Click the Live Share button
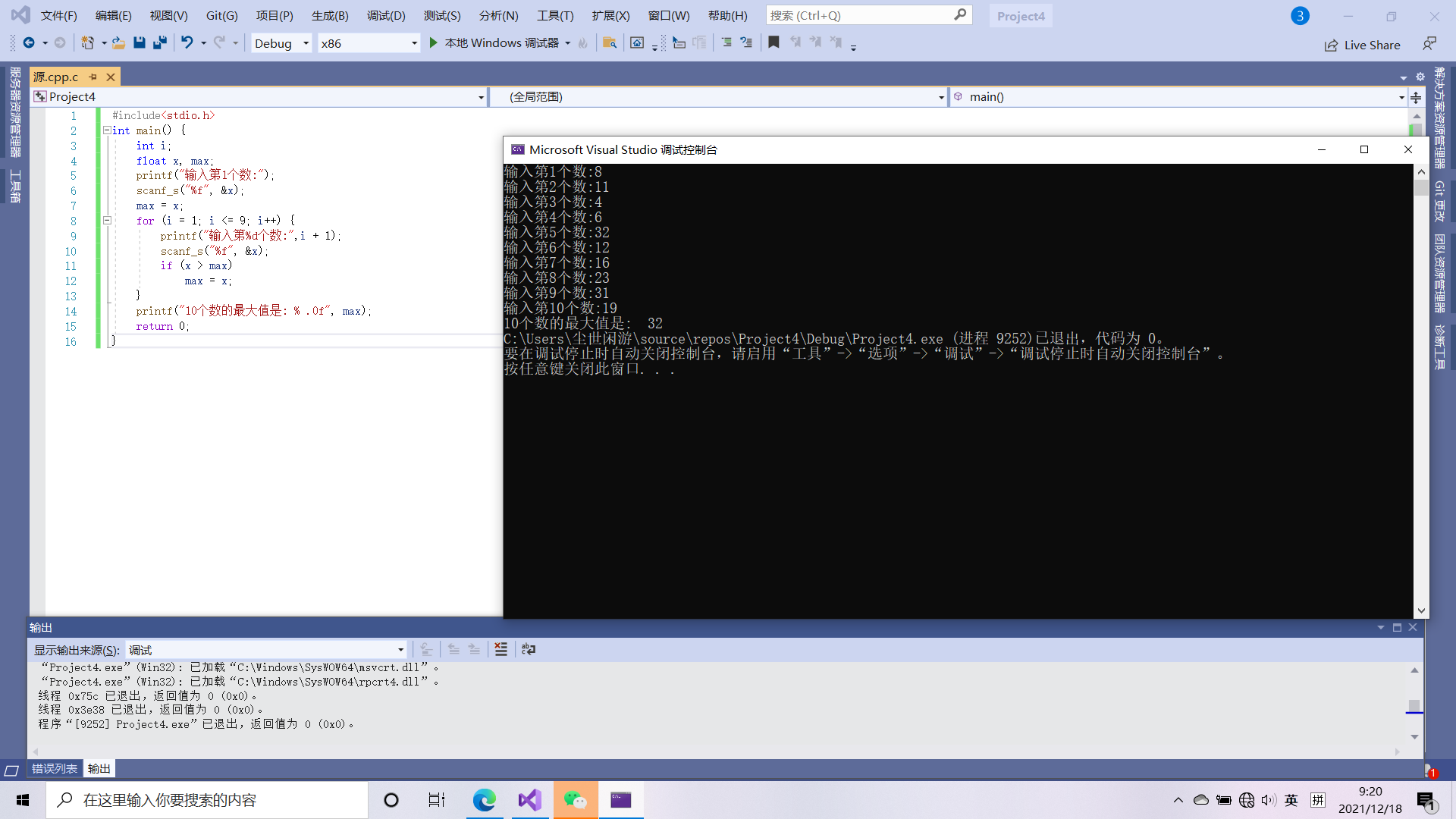Image resolution: width=1456 pixels, height=819 pixels. coord(1363,45)
